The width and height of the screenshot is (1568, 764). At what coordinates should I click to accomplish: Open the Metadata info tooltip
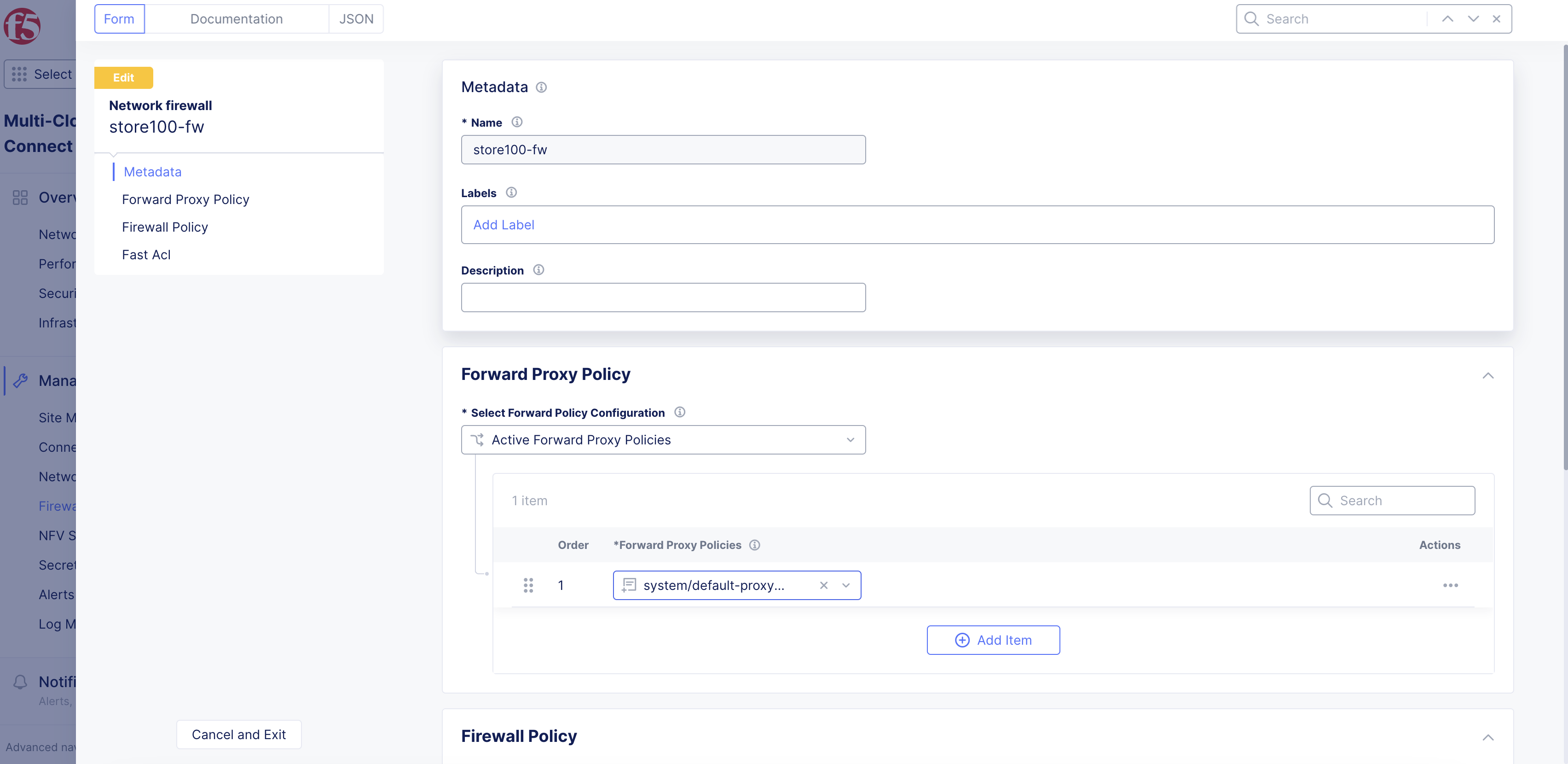(541, 87)
